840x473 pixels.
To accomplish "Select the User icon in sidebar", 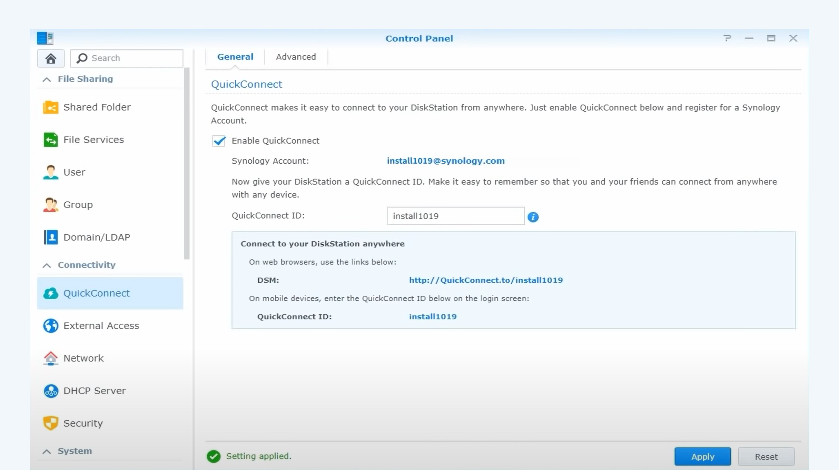I will point(51,172).
